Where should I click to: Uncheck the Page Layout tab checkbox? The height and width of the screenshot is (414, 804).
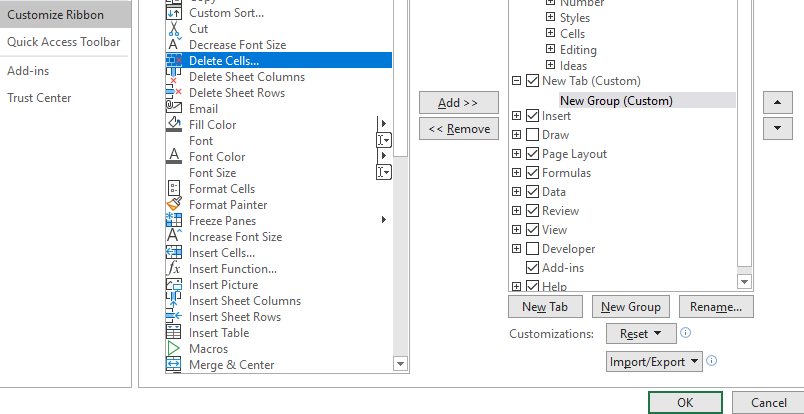tap(532, 154)
